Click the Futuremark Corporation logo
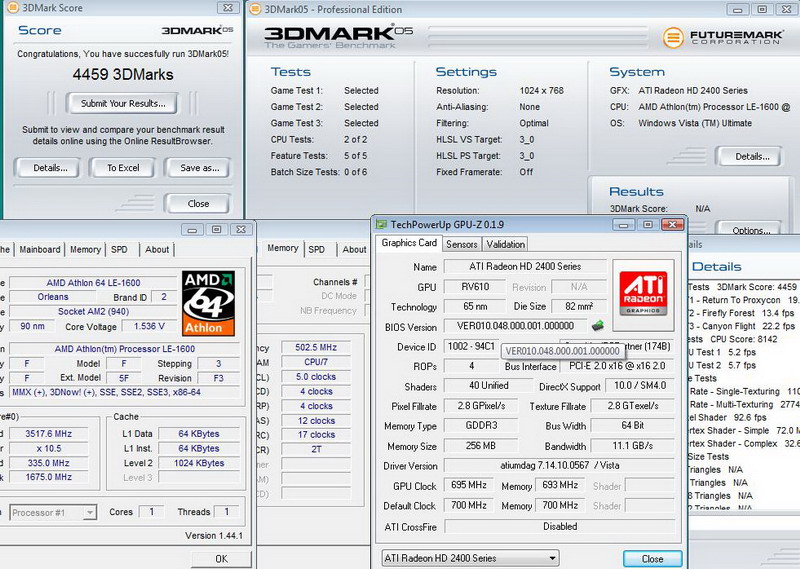This screenshot has height=569, width=800. coord(722,37)
